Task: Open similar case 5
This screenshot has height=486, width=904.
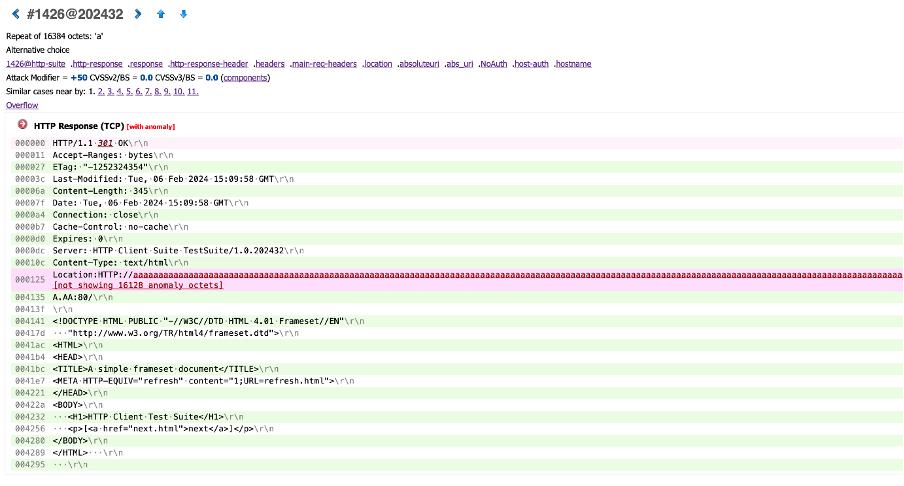Action: [x=129, y=92]
